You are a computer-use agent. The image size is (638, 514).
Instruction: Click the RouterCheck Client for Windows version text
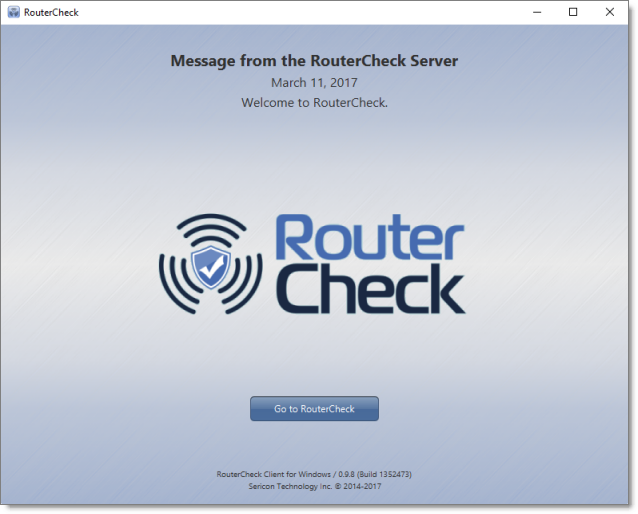(314, 474)
